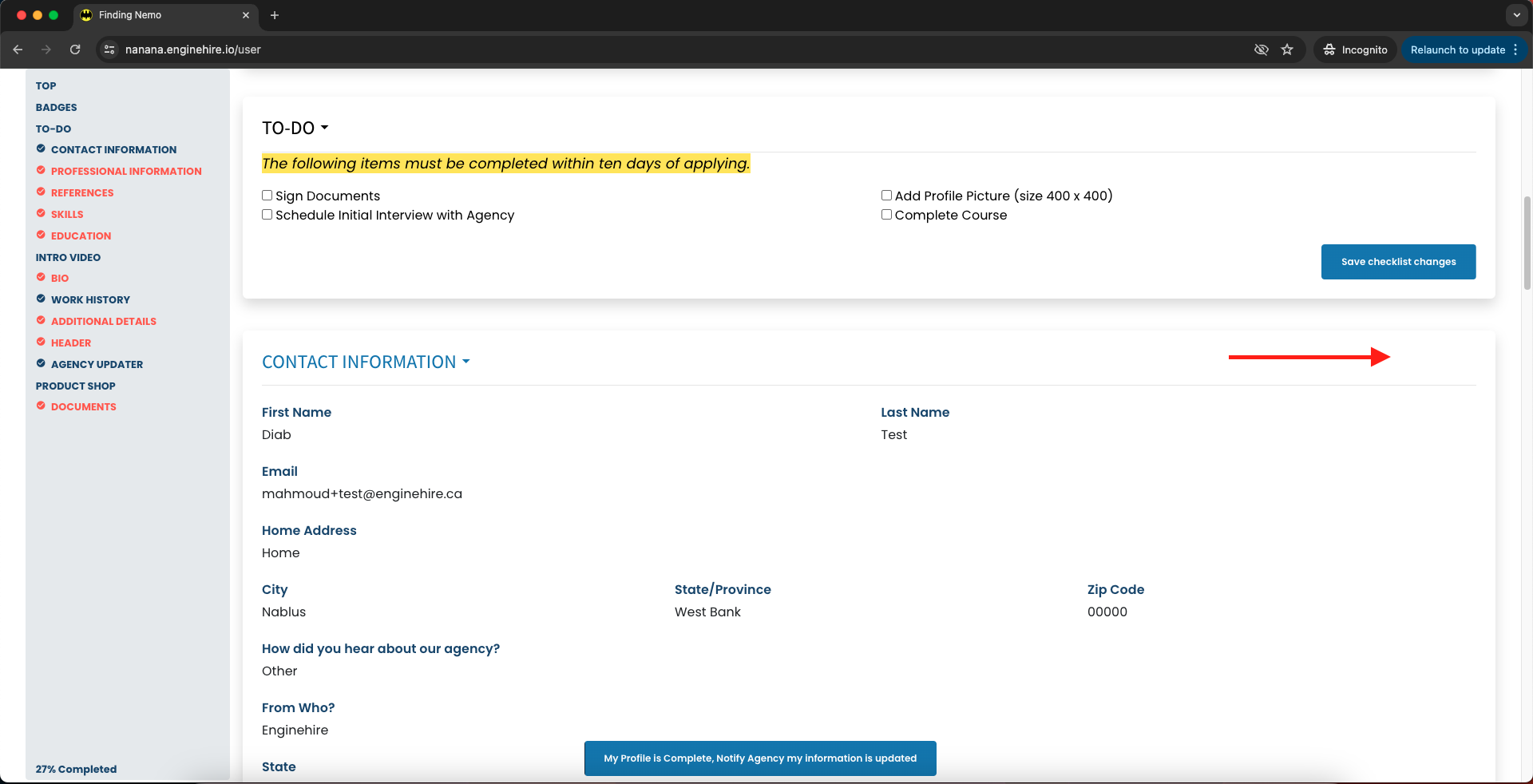Click the email mahmoud+test@enginehire.ca
Screen dimensions: 1533x784
coord(362,493)
